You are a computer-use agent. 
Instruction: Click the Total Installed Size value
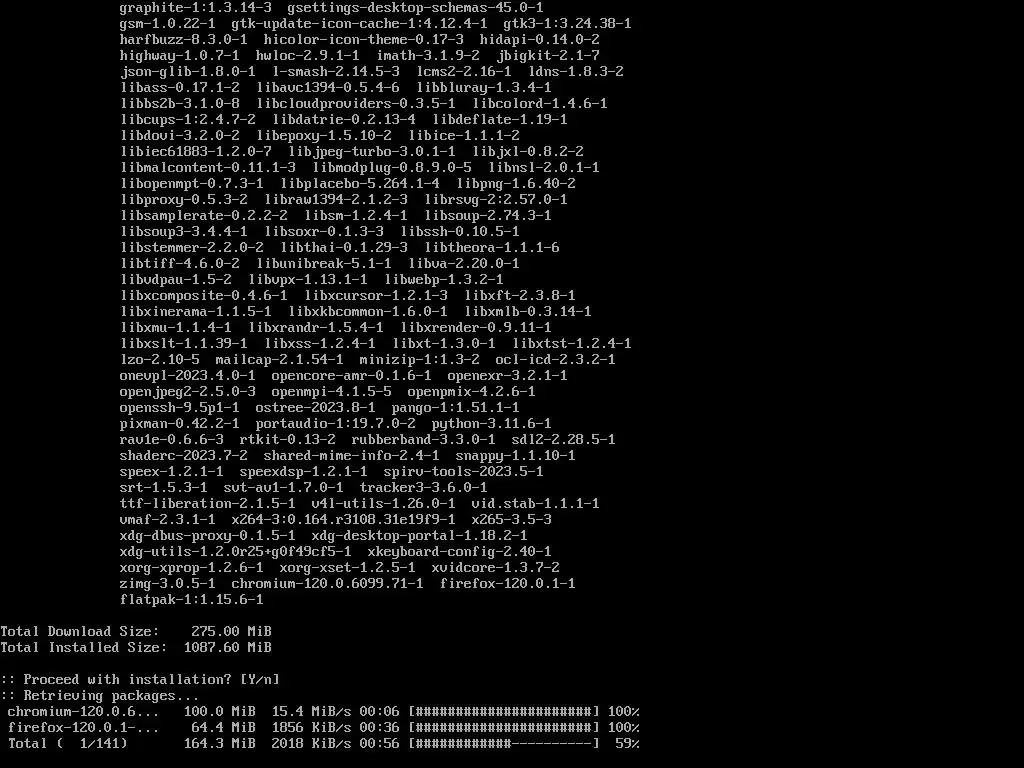point(227,647)
